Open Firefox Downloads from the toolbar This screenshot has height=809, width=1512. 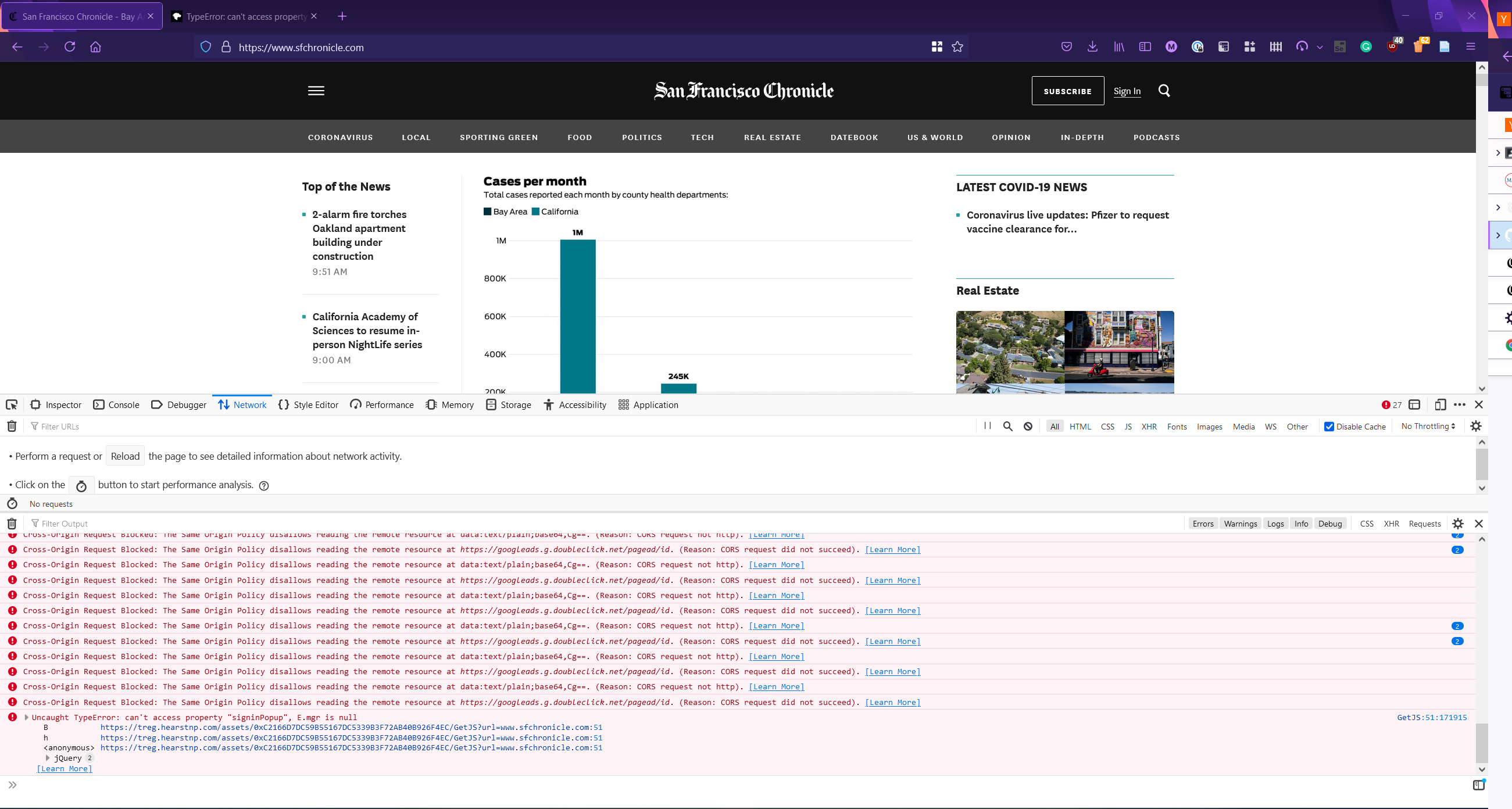1092,47
